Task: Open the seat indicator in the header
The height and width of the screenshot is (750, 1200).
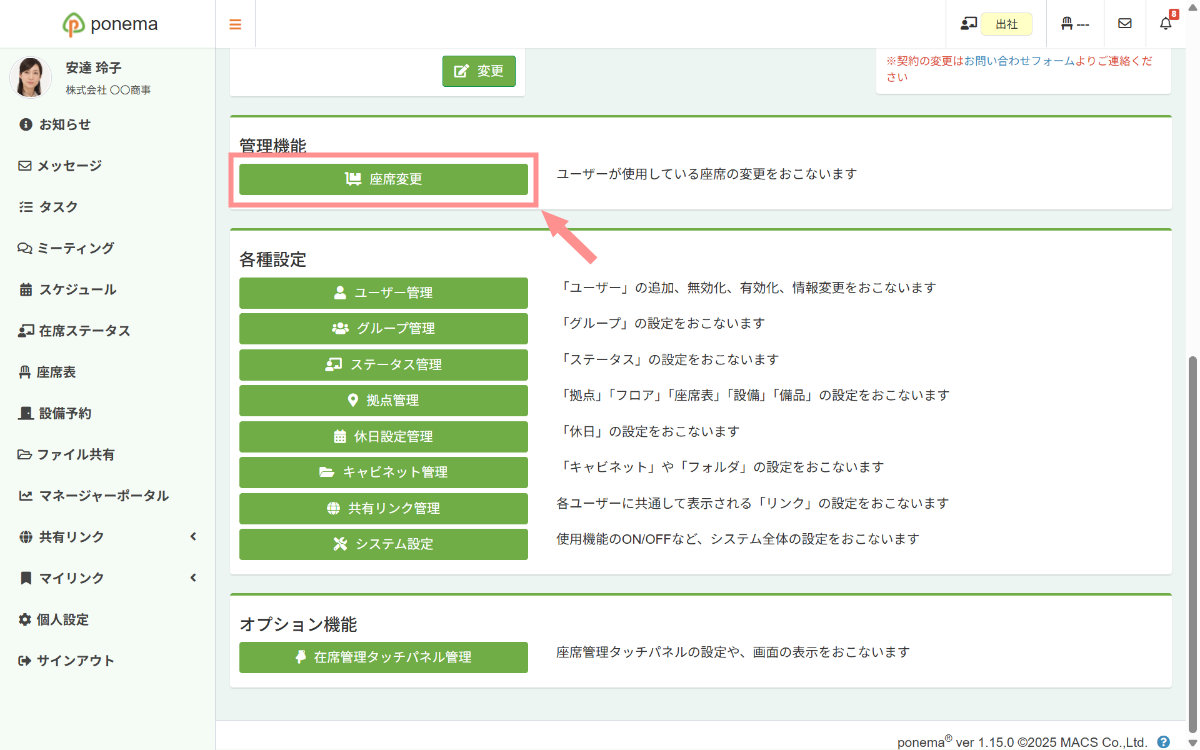Action: pos(1075,24)
